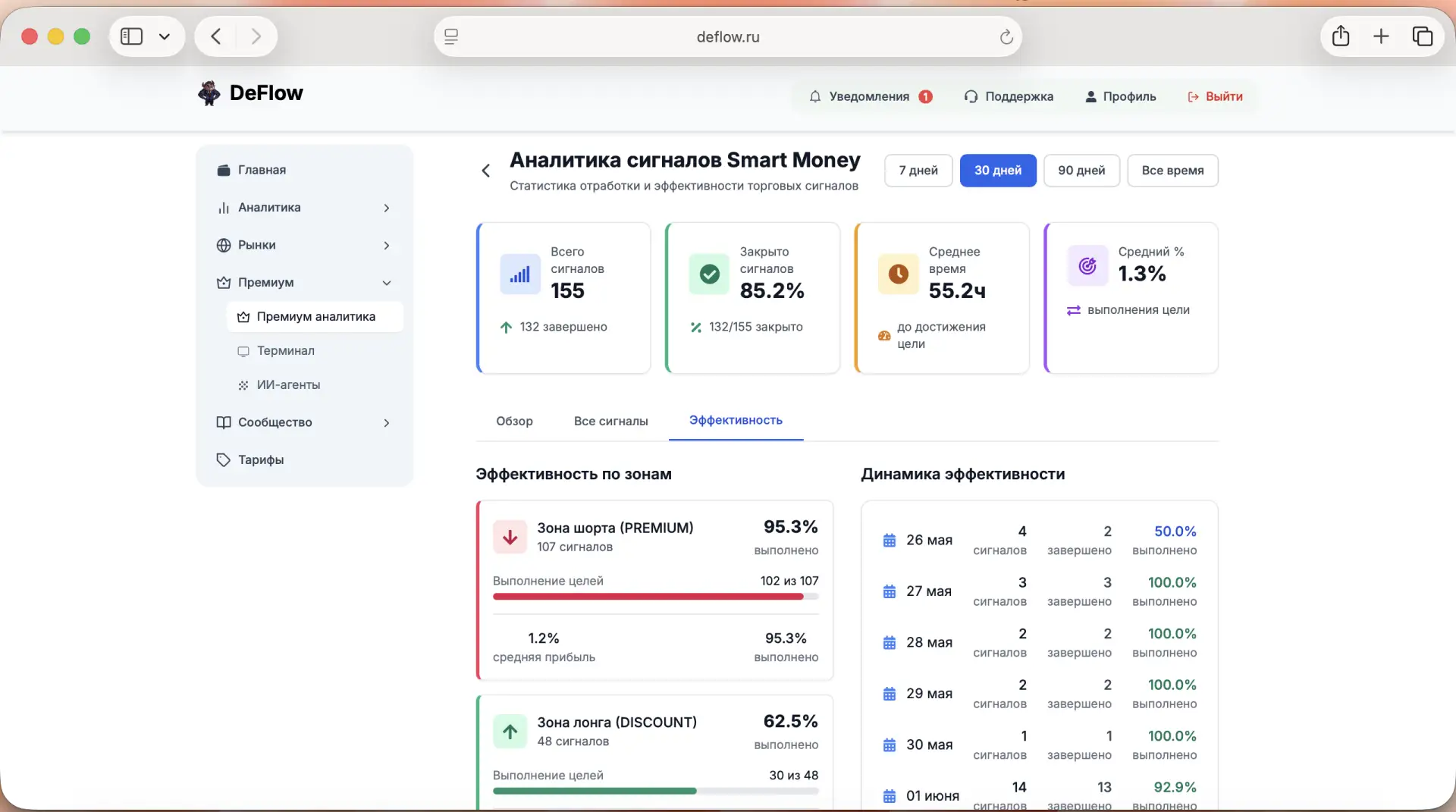Expand the Рынки sidebar section
The width and height of the screenshot is (1456, 812).
coord(387,246)
